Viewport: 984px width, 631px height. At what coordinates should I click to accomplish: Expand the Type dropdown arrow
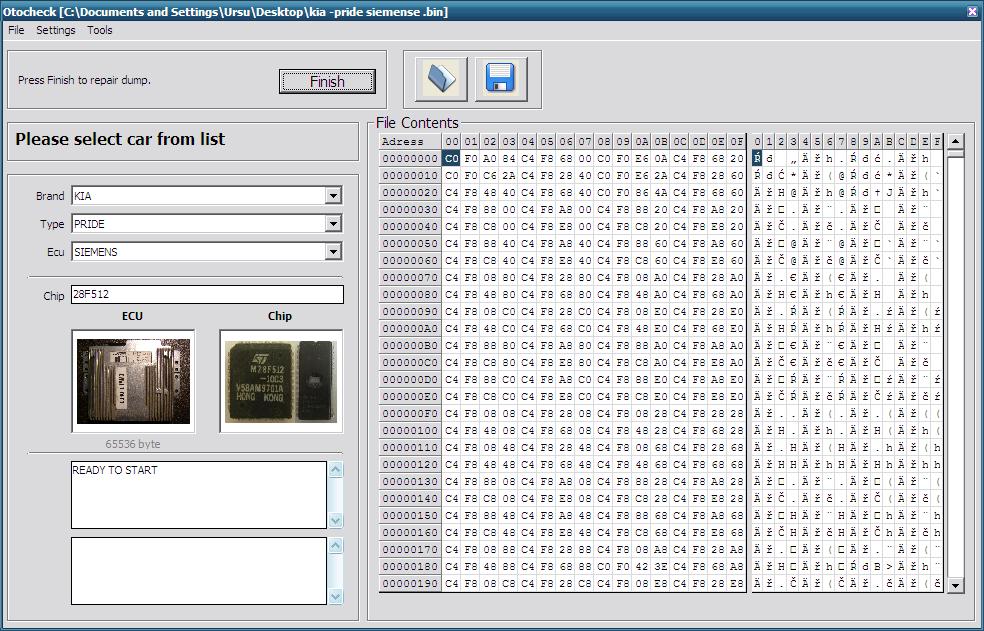[x=333, y=224]
